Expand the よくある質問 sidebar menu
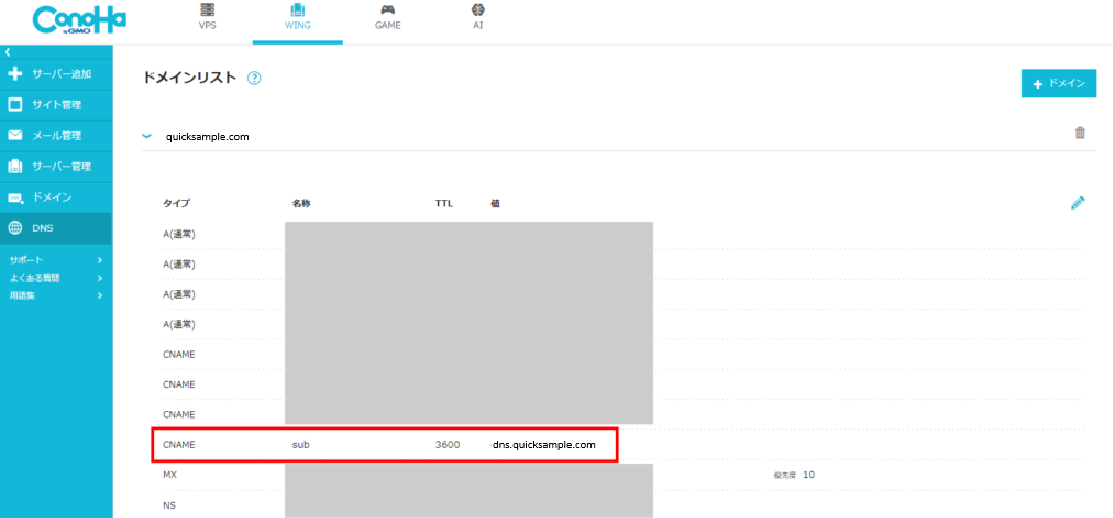The height and width of the screenshot is (518, 1113). pos(56,278)
